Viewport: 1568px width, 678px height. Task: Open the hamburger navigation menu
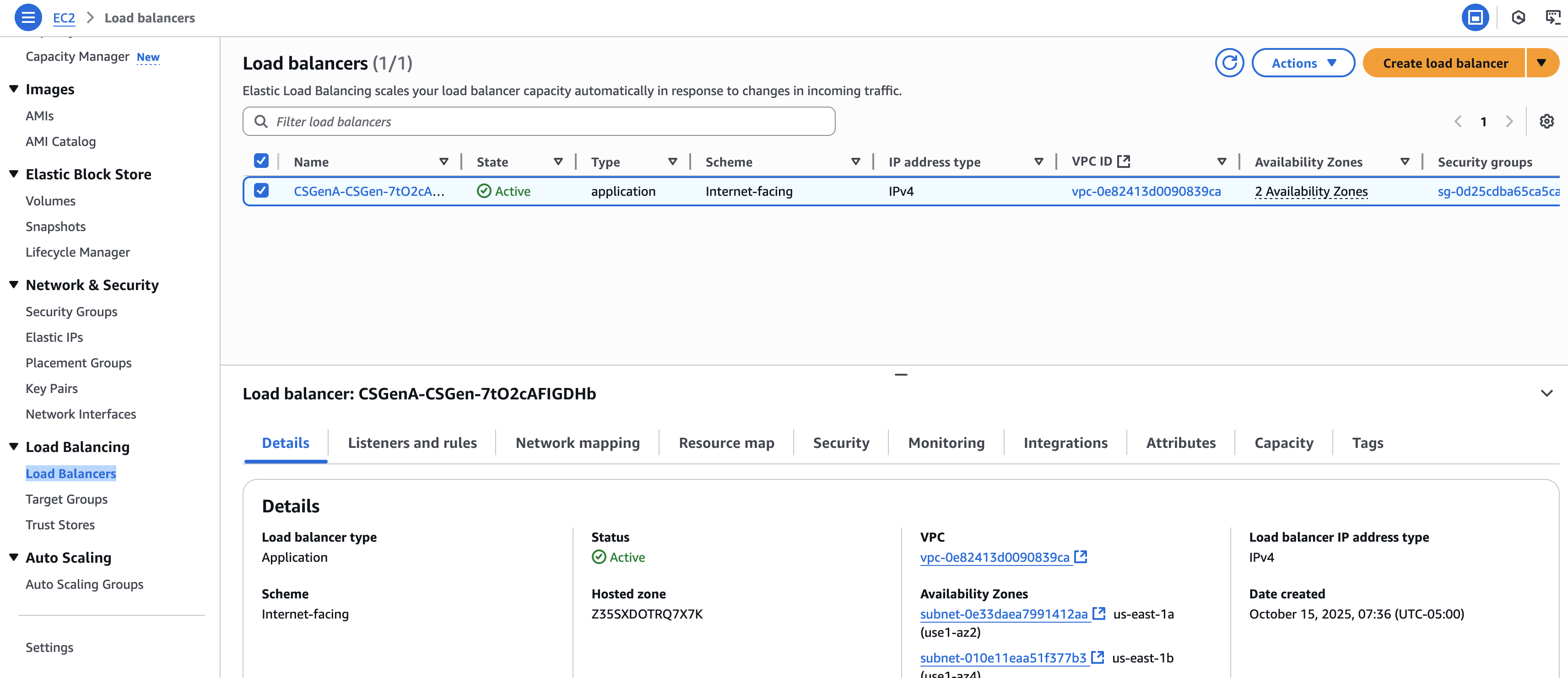(28, 17)
